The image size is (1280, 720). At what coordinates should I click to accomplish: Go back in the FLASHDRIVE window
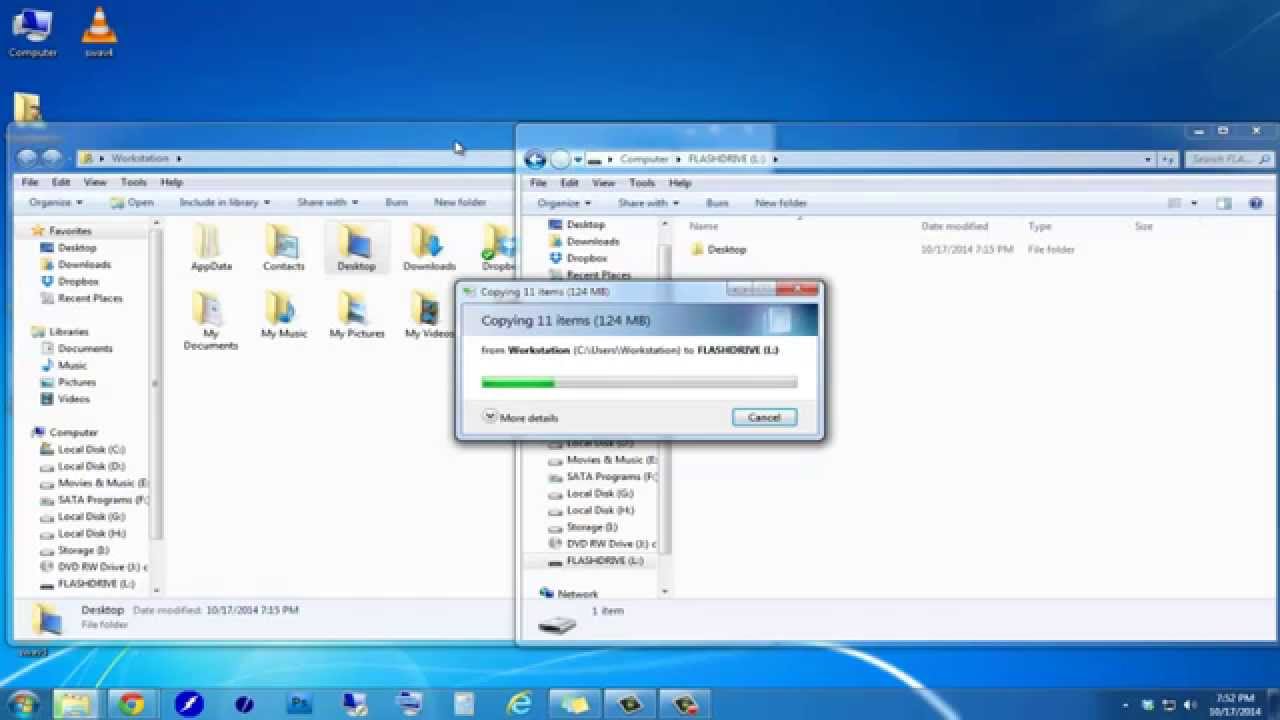(535, 159)
